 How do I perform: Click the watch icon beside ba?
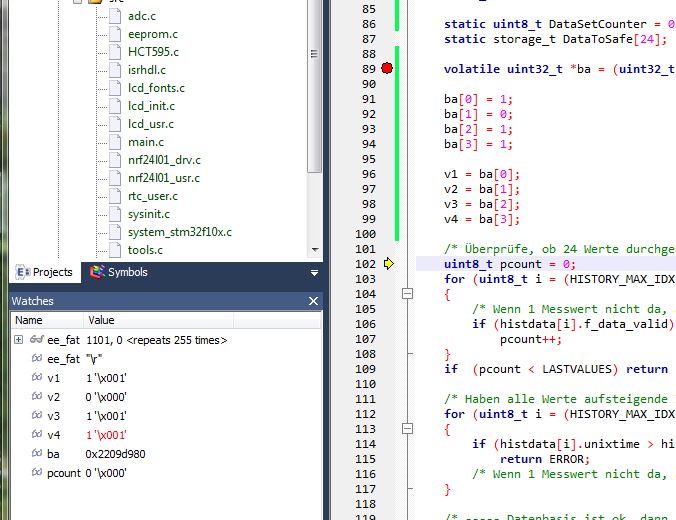(x=37, y=453)
